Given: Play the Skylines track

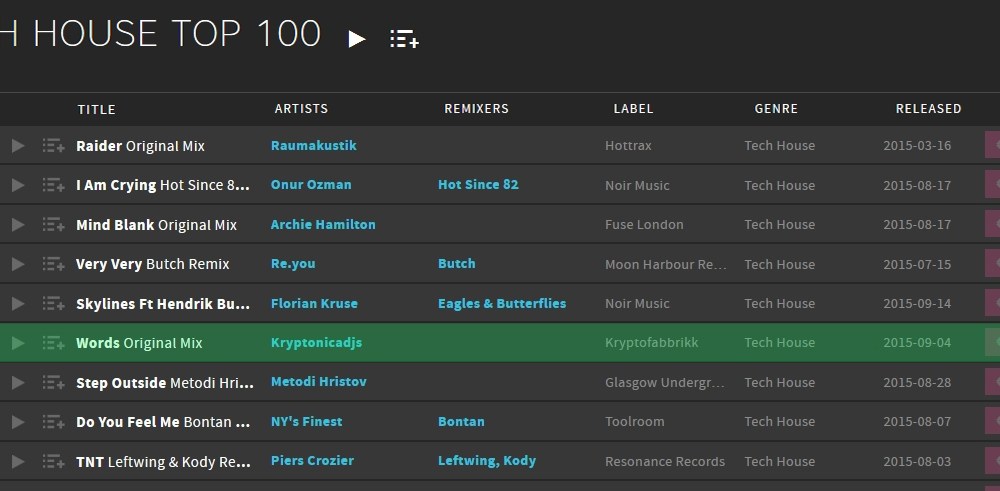Looking at the screenshot, I should coord(17,304).
